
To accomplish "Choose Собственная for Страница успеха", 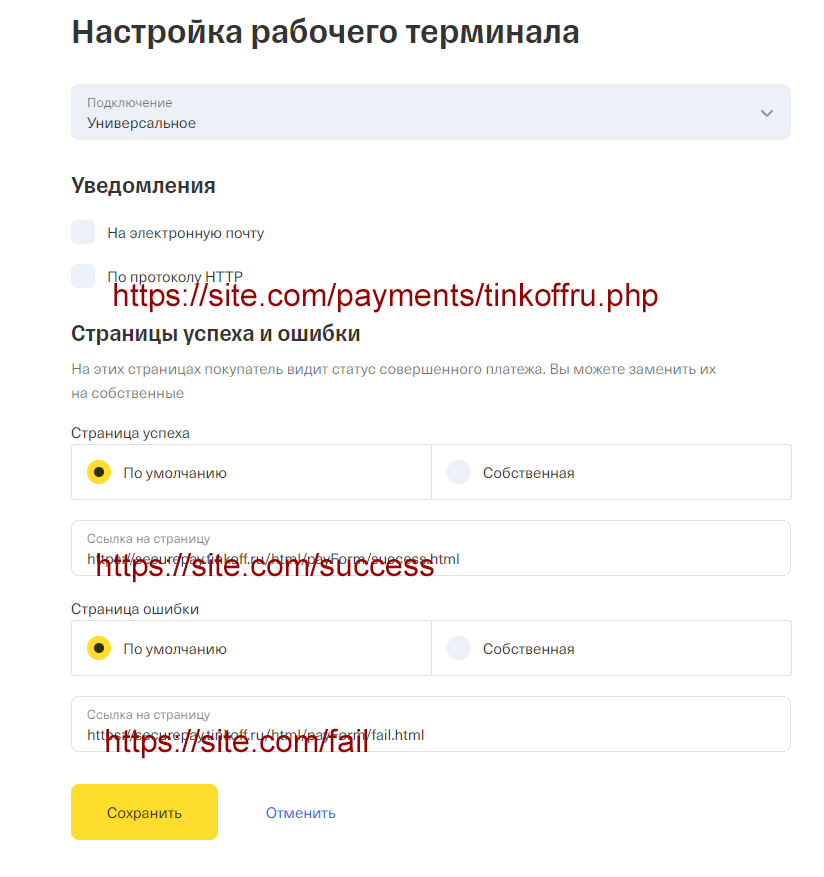I will pos(459,472).
